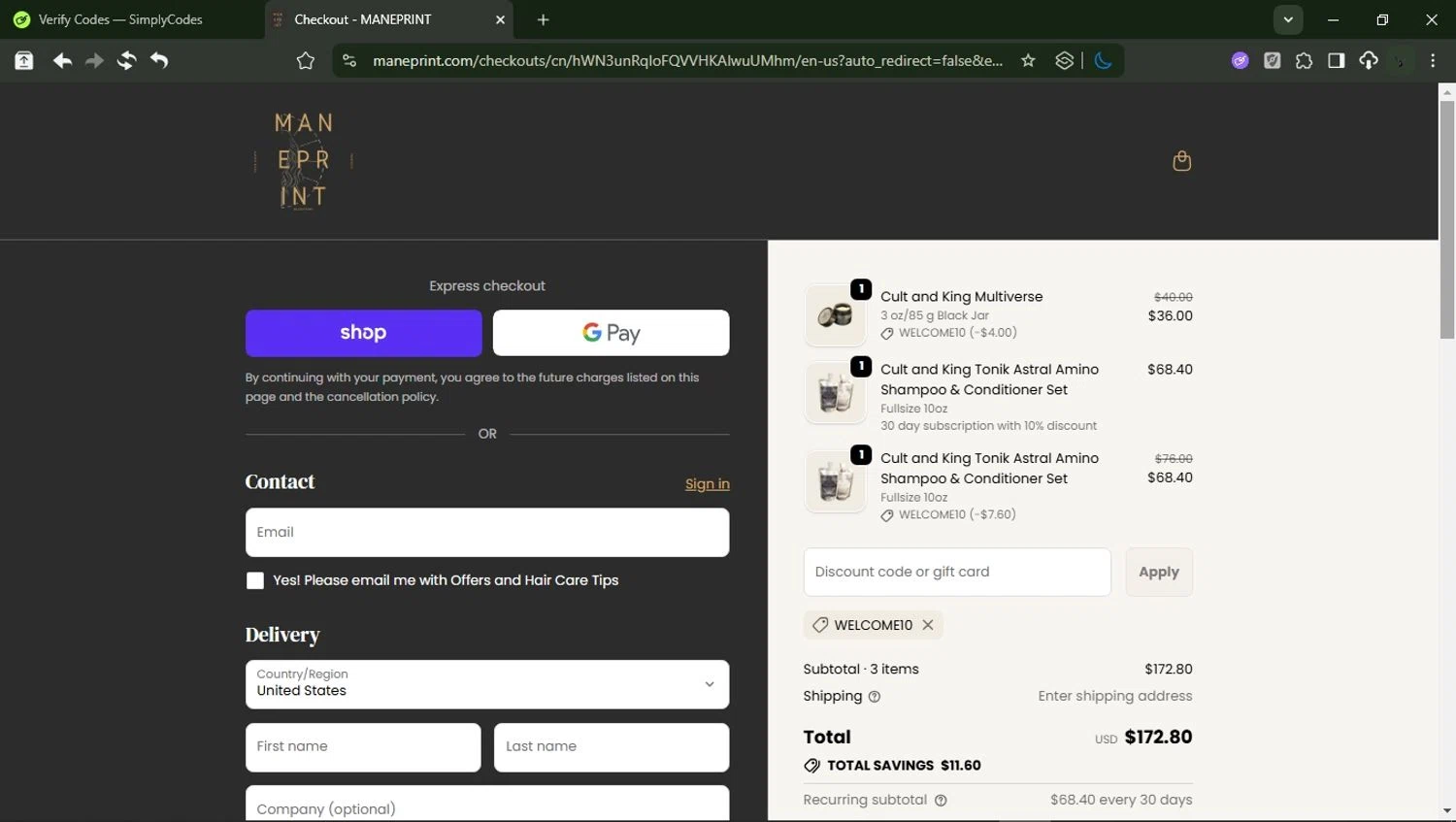1456x822 pixels.
Task: Click the Subtotal · 3 items label
Action: 861,669
